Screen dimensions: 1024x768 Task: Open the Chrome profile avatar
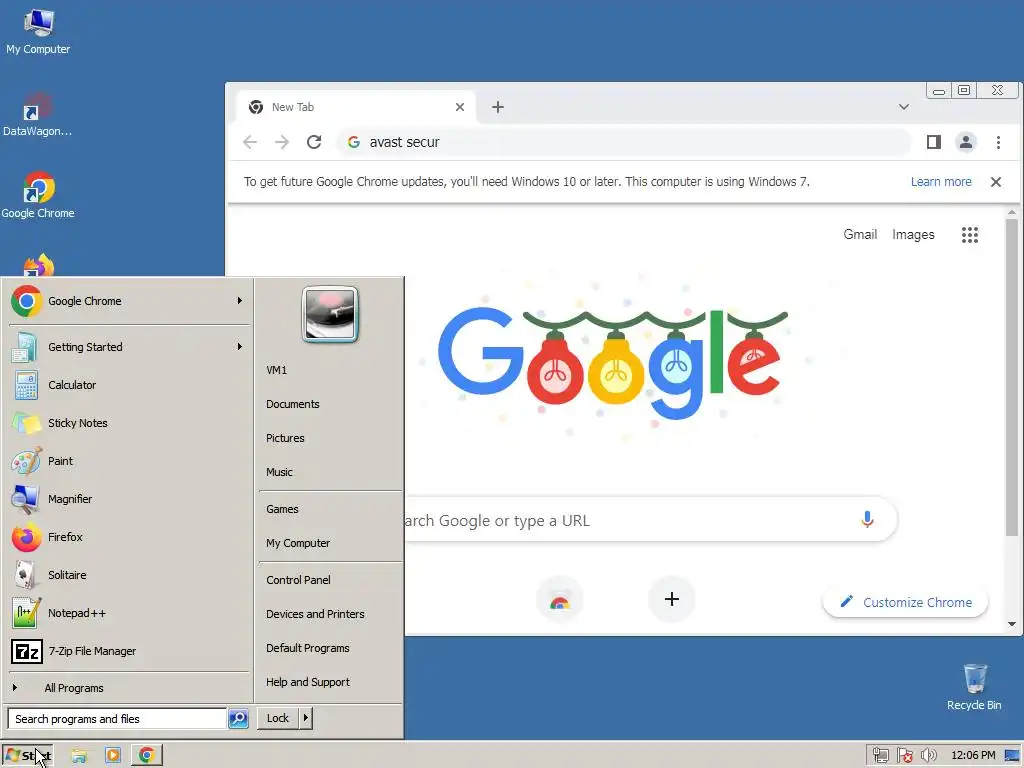(x=966, y=142)
